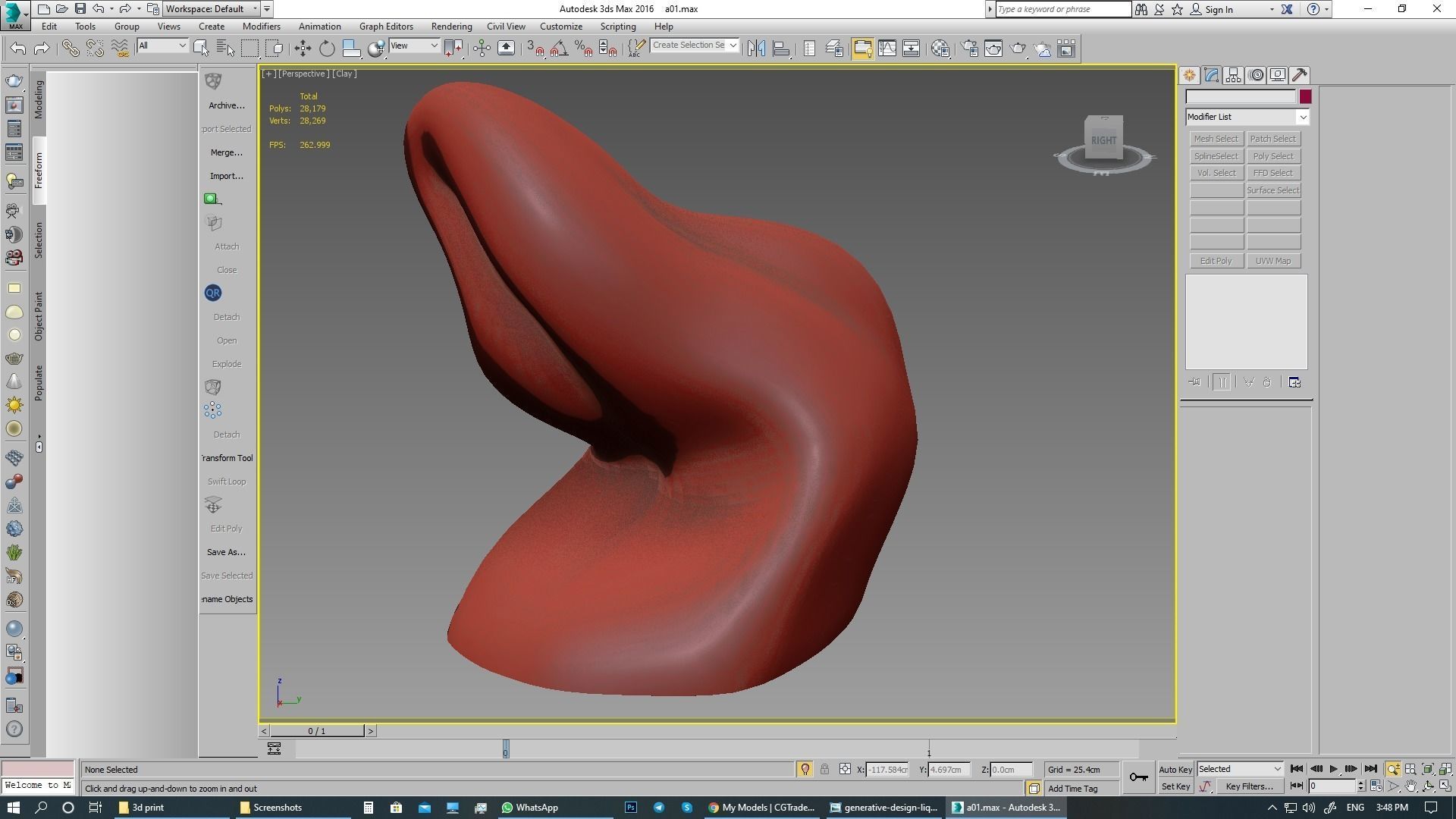Click the time slider frame marker

[506, 748]
